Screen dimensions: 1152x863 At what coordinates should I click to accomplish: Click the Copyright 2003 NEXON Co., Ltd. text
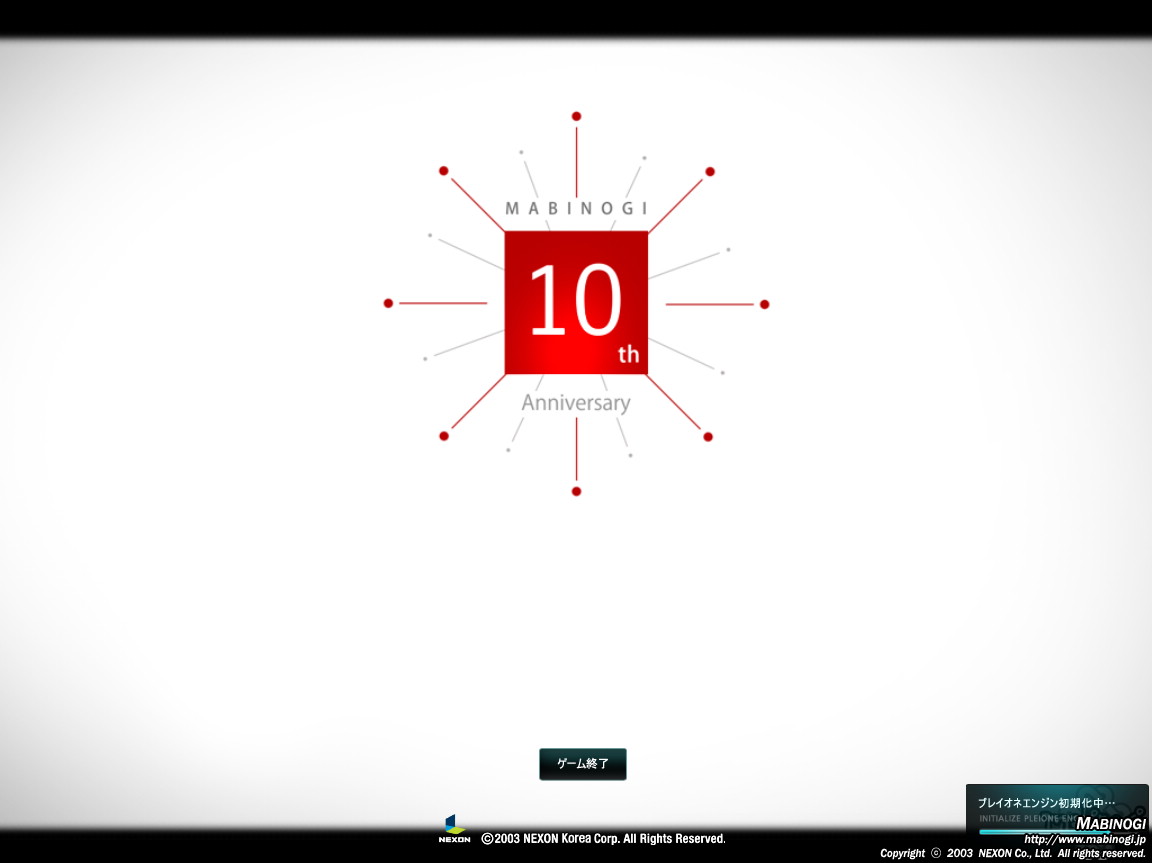pos(1013,853)
